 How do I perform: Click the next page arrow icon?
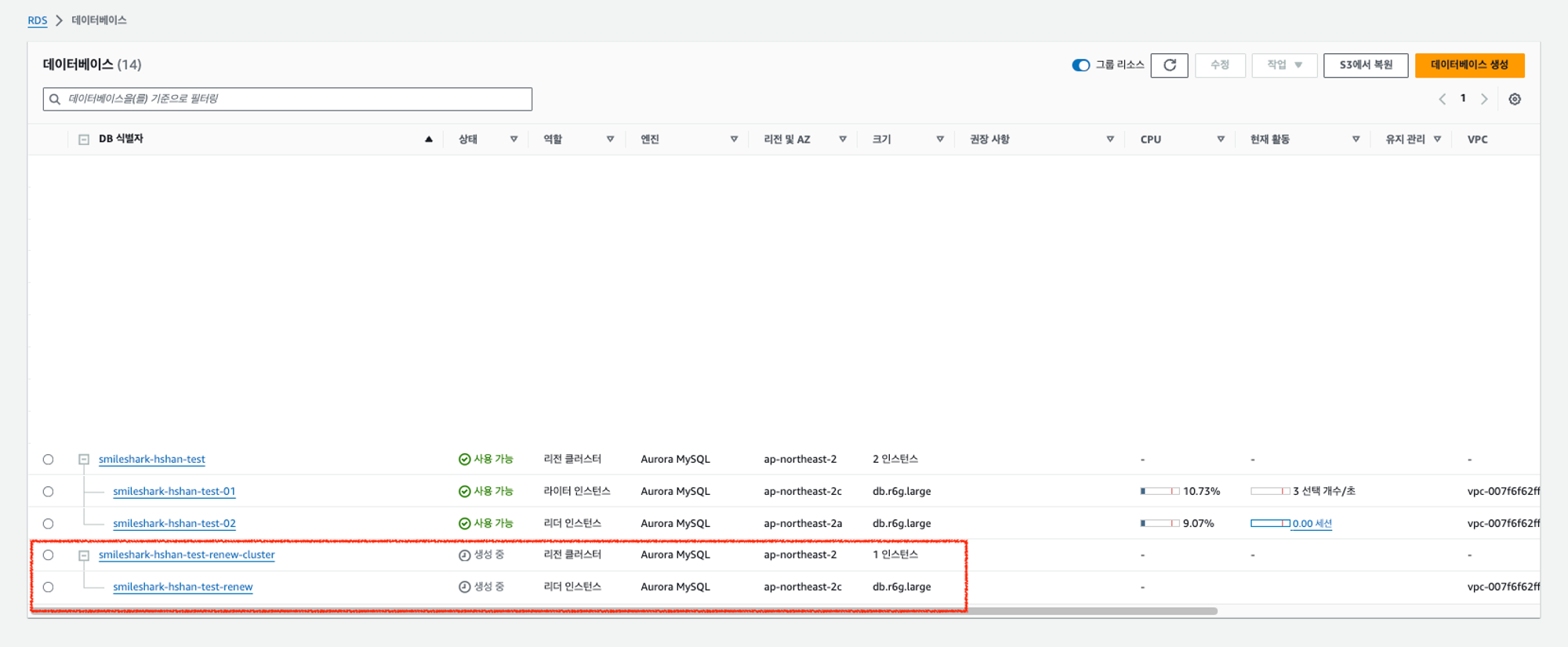click(x=1484, y=100)
